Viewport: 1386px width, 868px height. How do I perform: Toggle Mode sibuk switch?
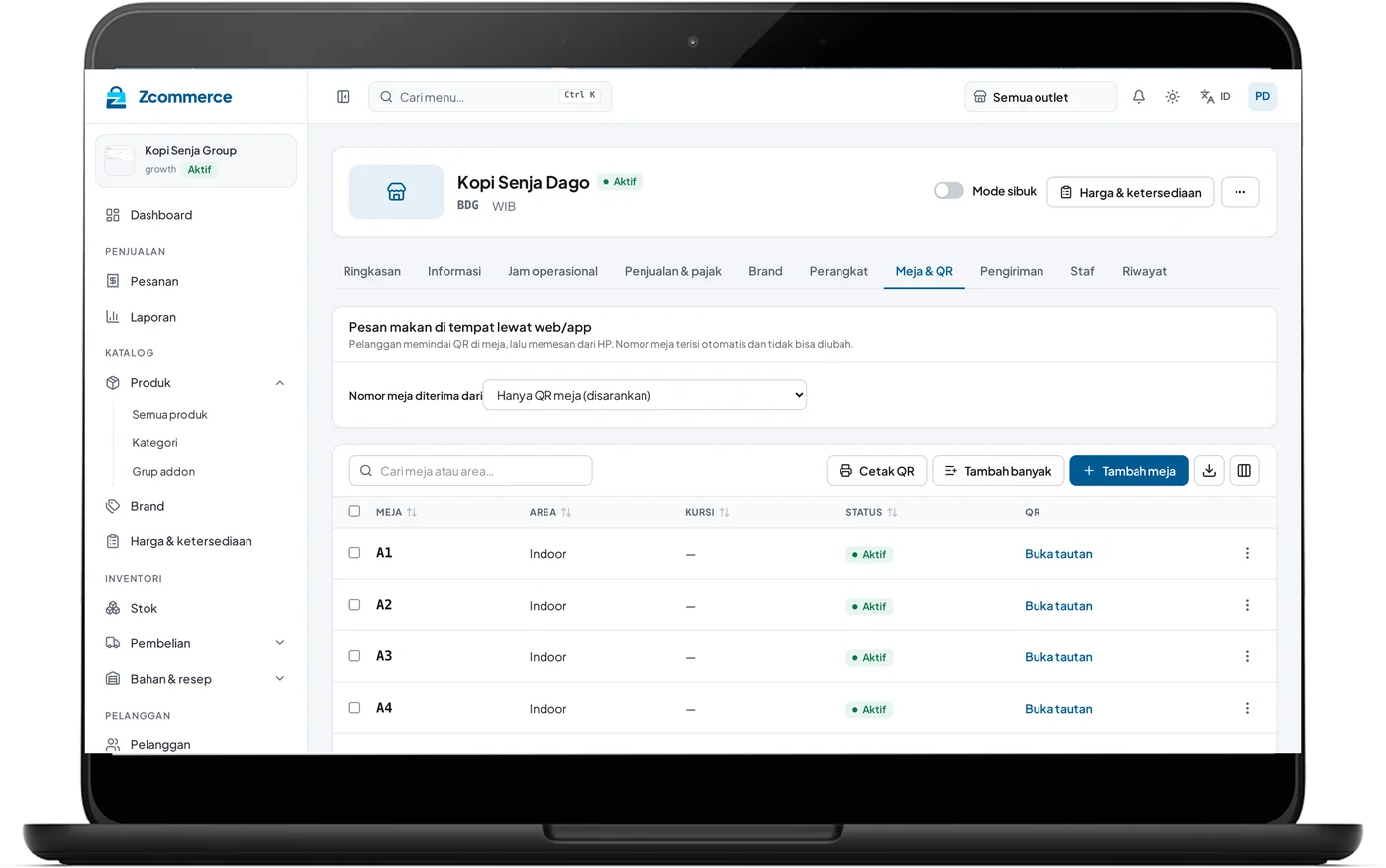pyautogui.click(x=948, y=191)
